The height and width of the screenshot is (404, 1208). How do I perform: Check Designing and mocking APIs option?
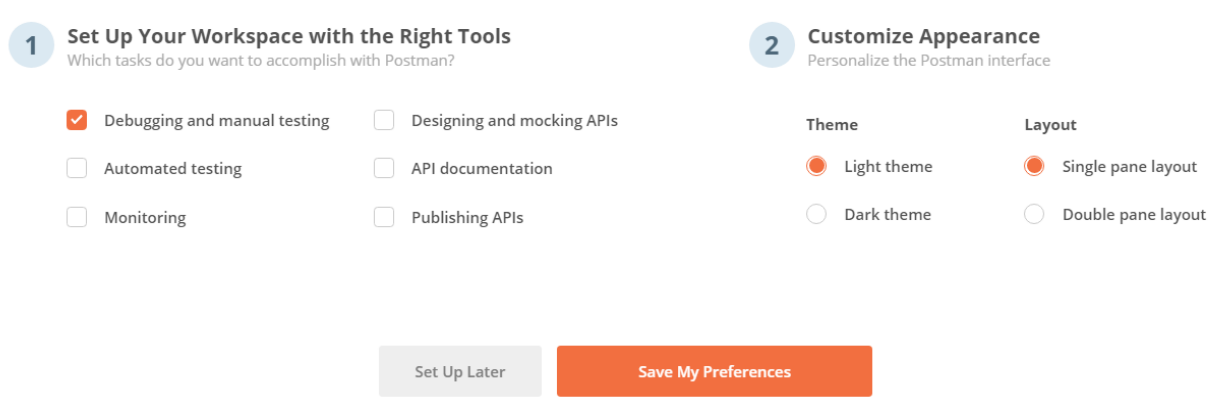384,120
